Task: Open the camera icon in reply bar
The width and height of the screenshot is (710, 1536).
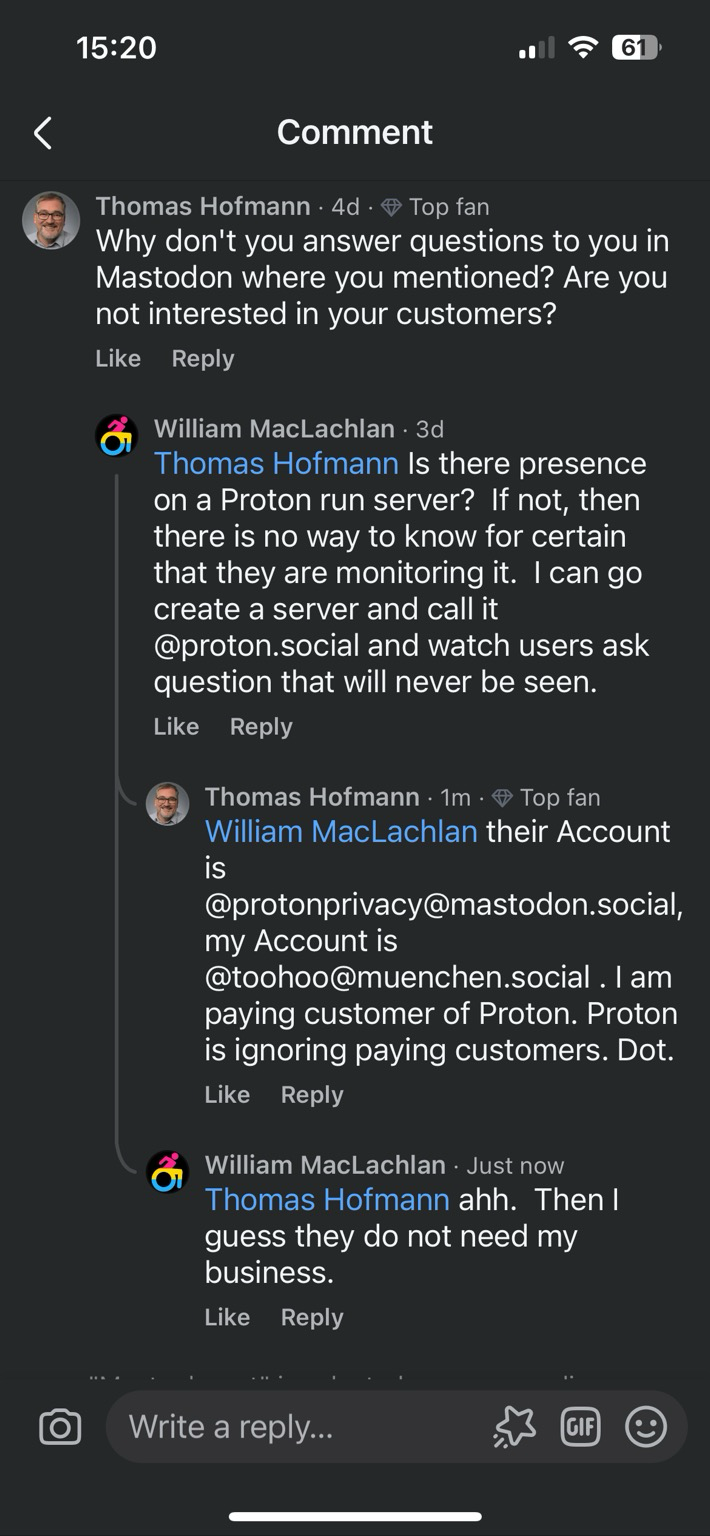Action: click(x=60, y=1427)
